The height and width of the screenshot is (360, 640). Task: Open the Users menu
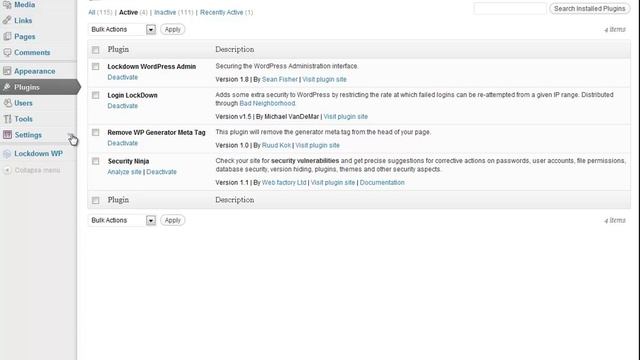pyautogui.click(x=23, y=103)
